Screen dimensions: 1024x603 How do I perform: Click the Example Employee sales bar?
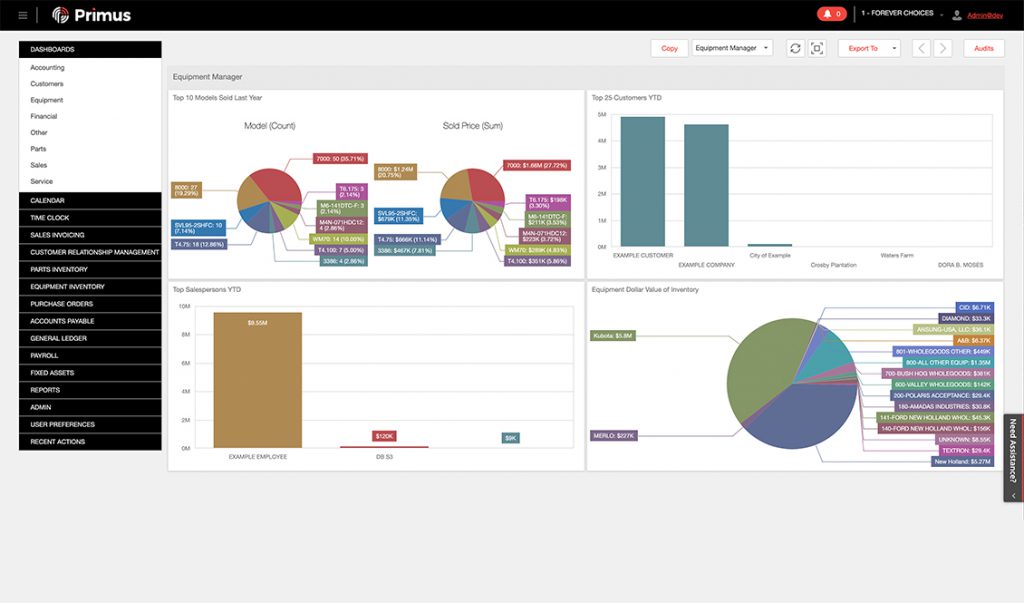257,380
